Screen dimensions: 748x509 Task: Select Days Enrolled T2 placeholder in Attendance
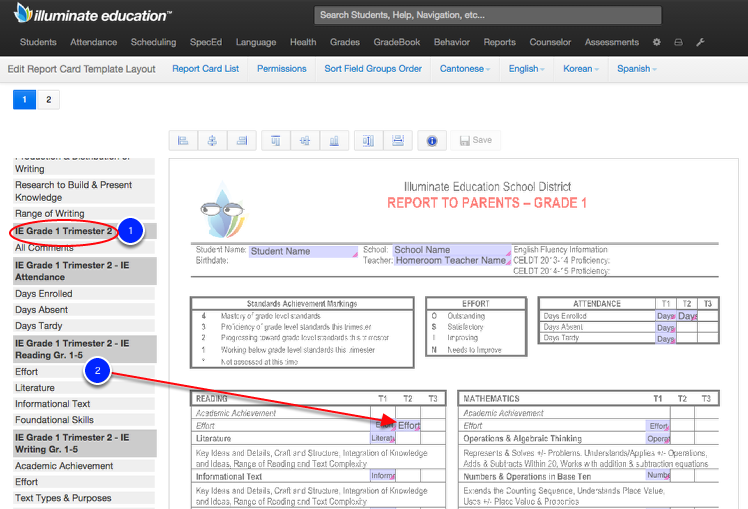click(687, 316)
